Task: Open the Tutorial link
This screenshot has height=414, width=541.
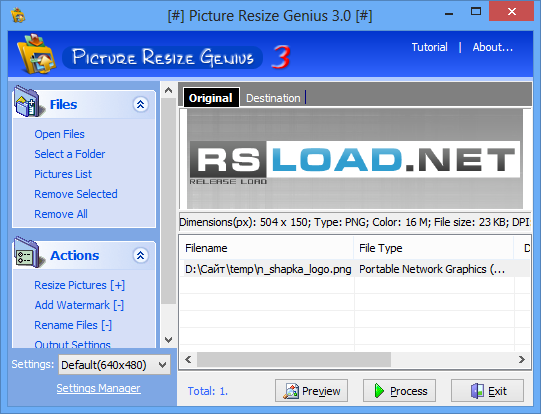Action: (429, 47)
